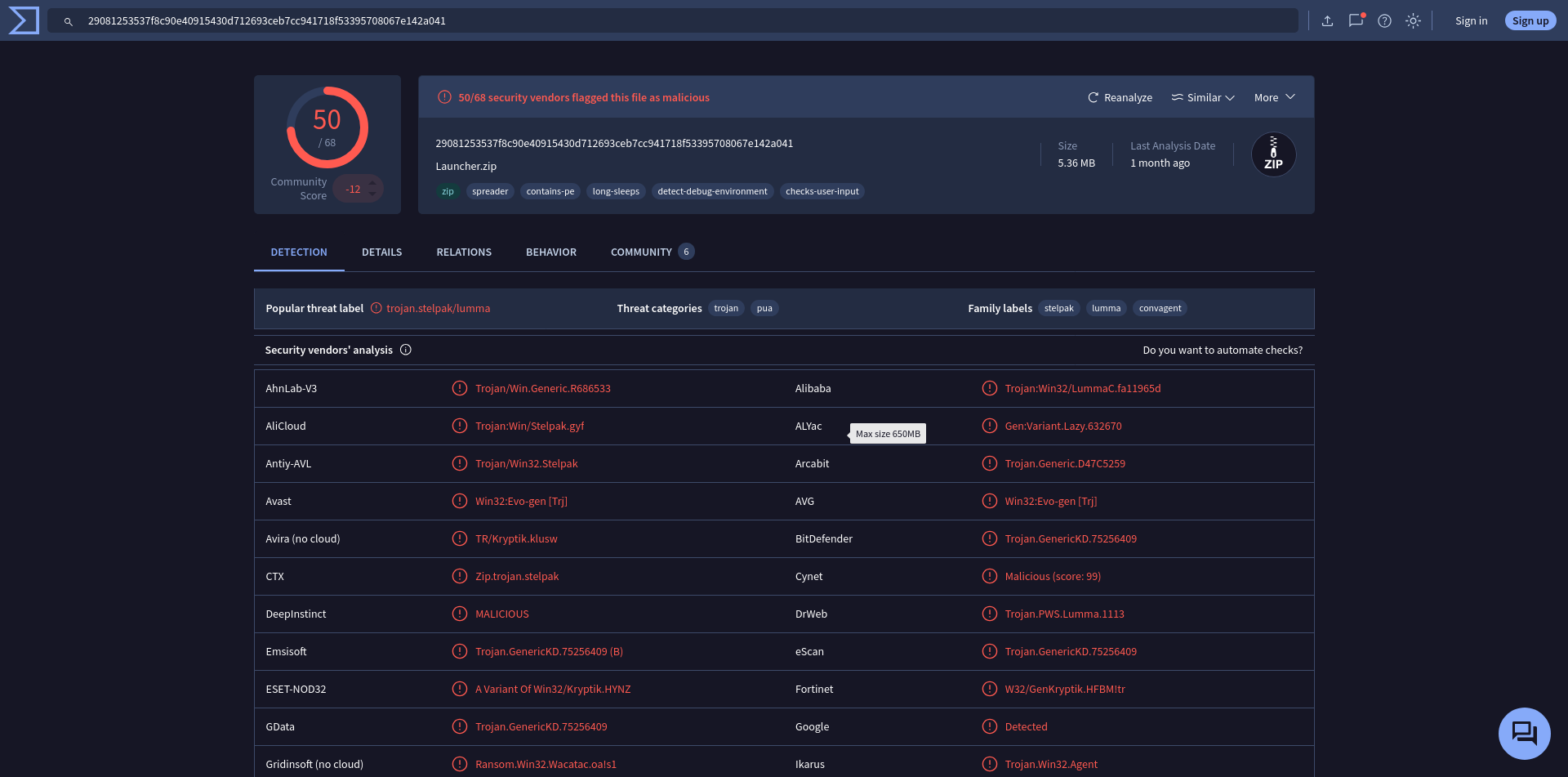
Task: Select the 'spreader' tag
Action: [x=490, y=191]
